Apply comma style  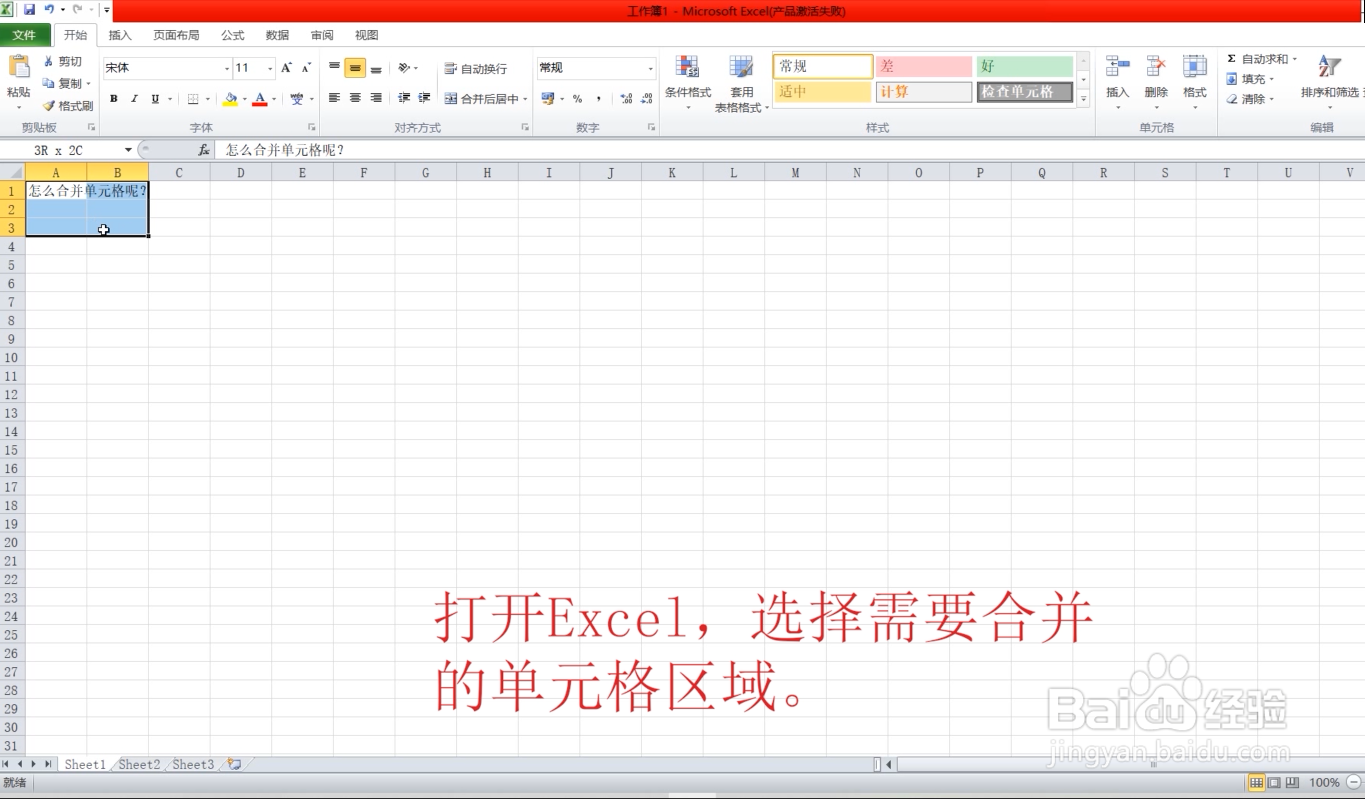pos(598,99)
